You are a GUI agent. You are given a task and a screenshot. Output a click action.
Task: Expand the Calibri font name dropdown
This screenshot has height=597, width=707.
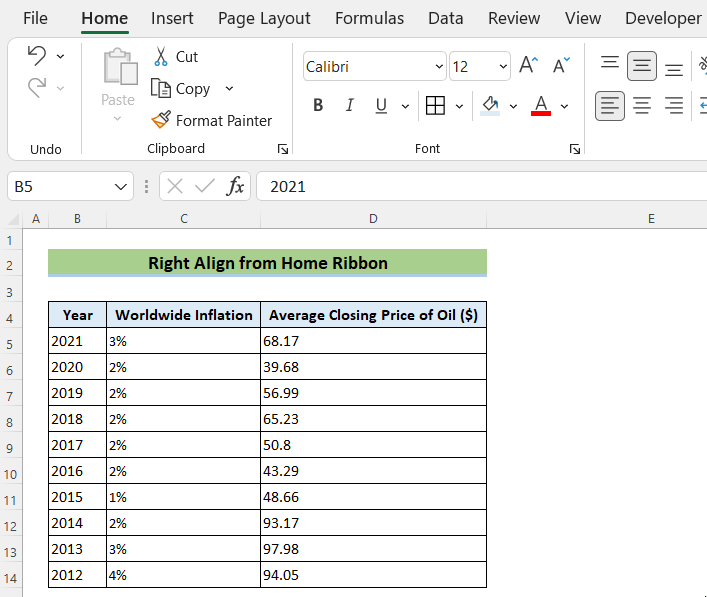[439, 67]
